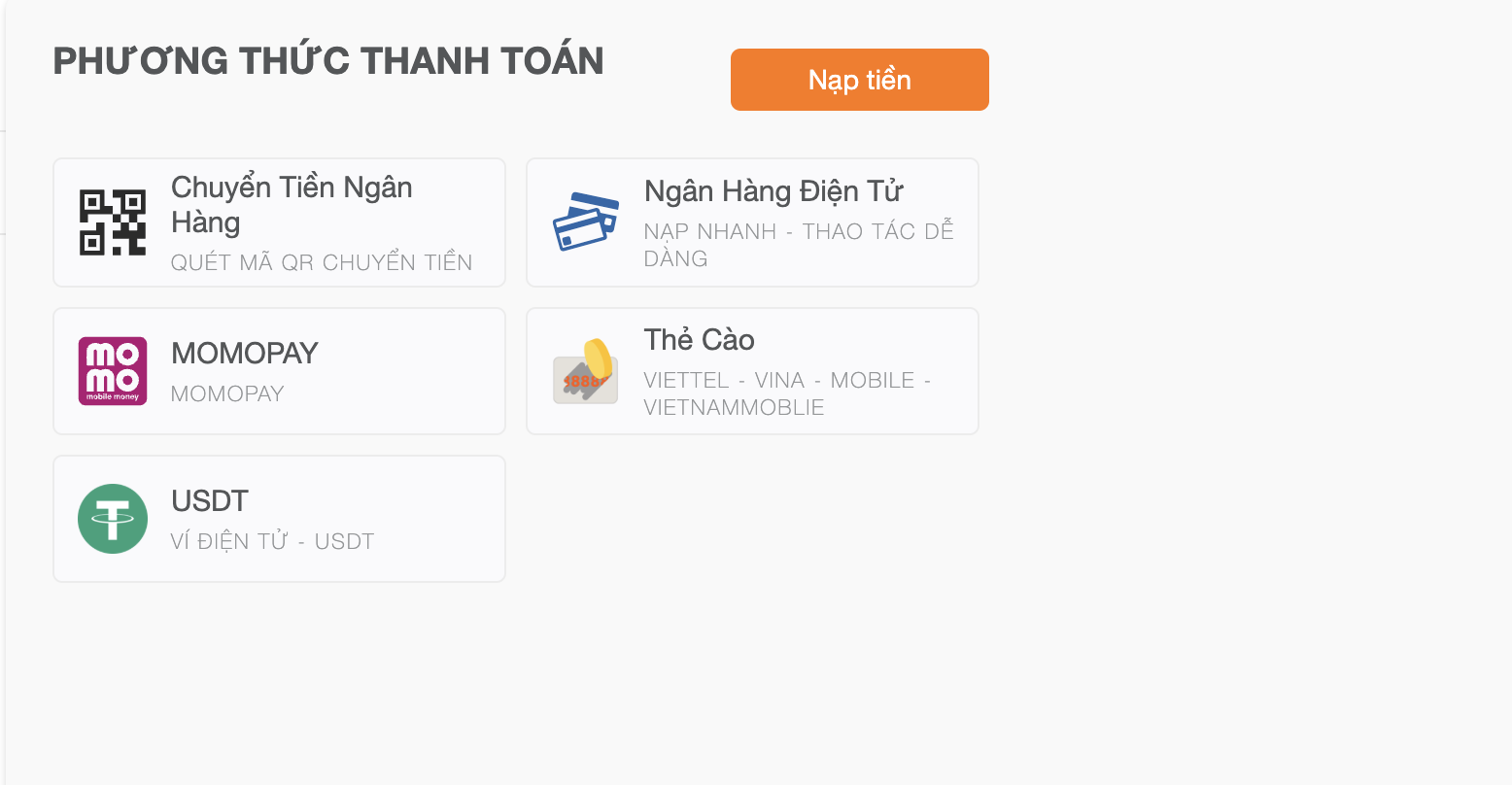Click the MoMo mobile money logo
This screenshot has height=785, width=1512.
point(113,371)
